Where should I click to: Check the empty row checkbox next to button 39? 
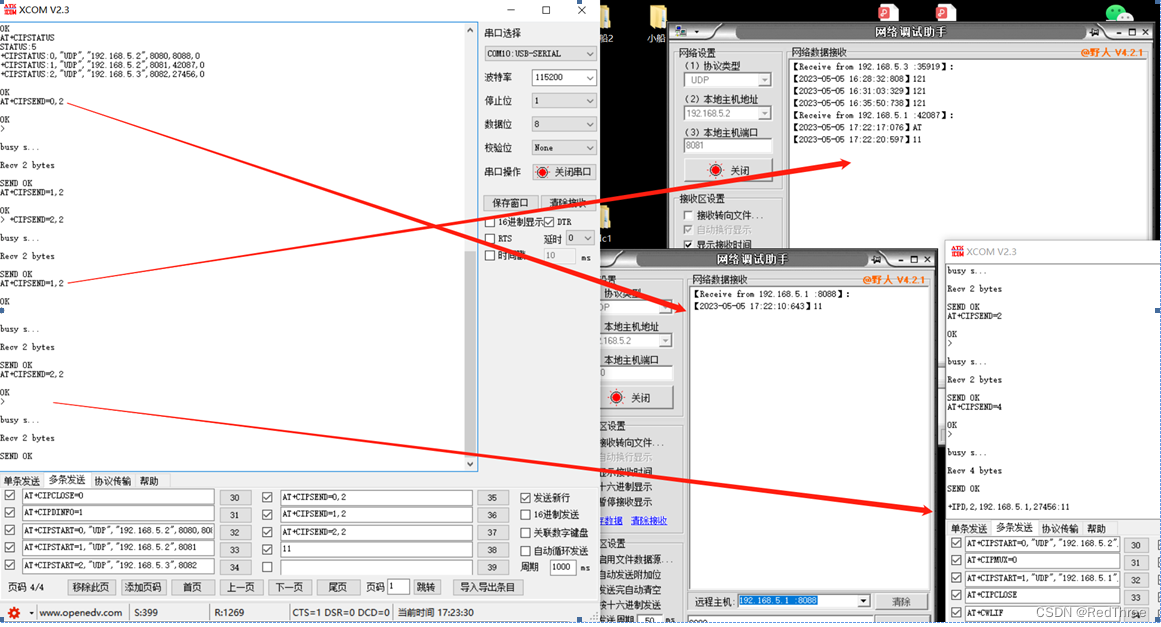tap(267, 567)
